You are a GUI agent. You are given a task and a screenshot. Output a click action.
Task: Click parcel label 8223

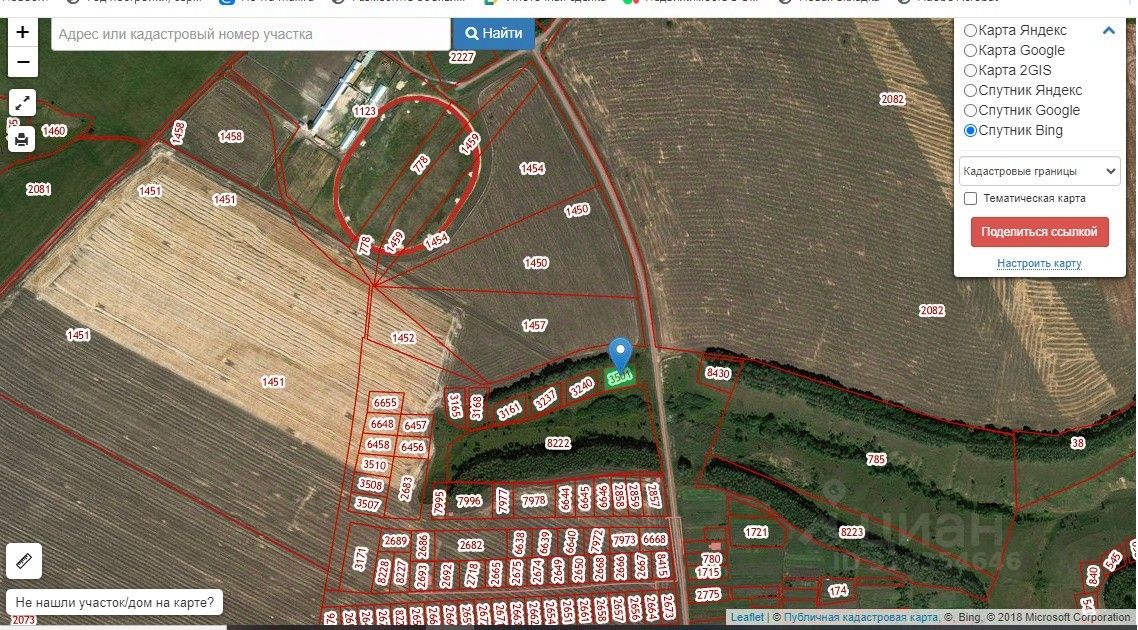(x=852, y=532)
